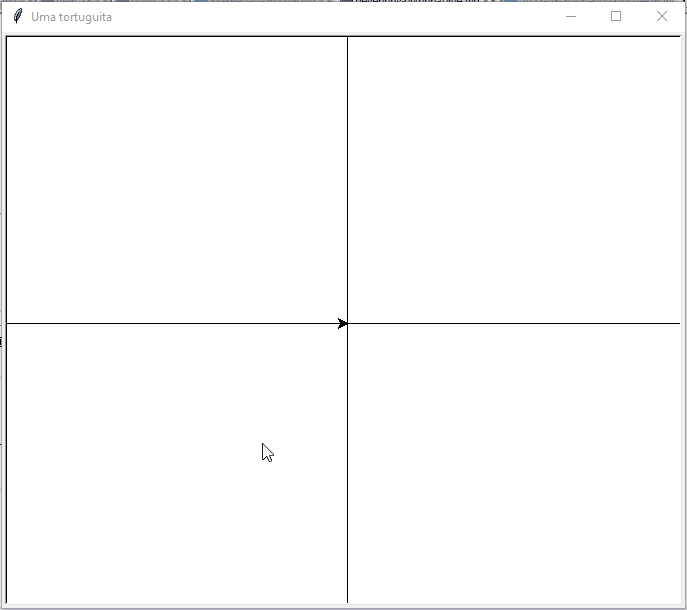Viewport: 687px width, 610px height.
Task: Click the midpoint of the horizontal line's left half
Action: [177, 323]
